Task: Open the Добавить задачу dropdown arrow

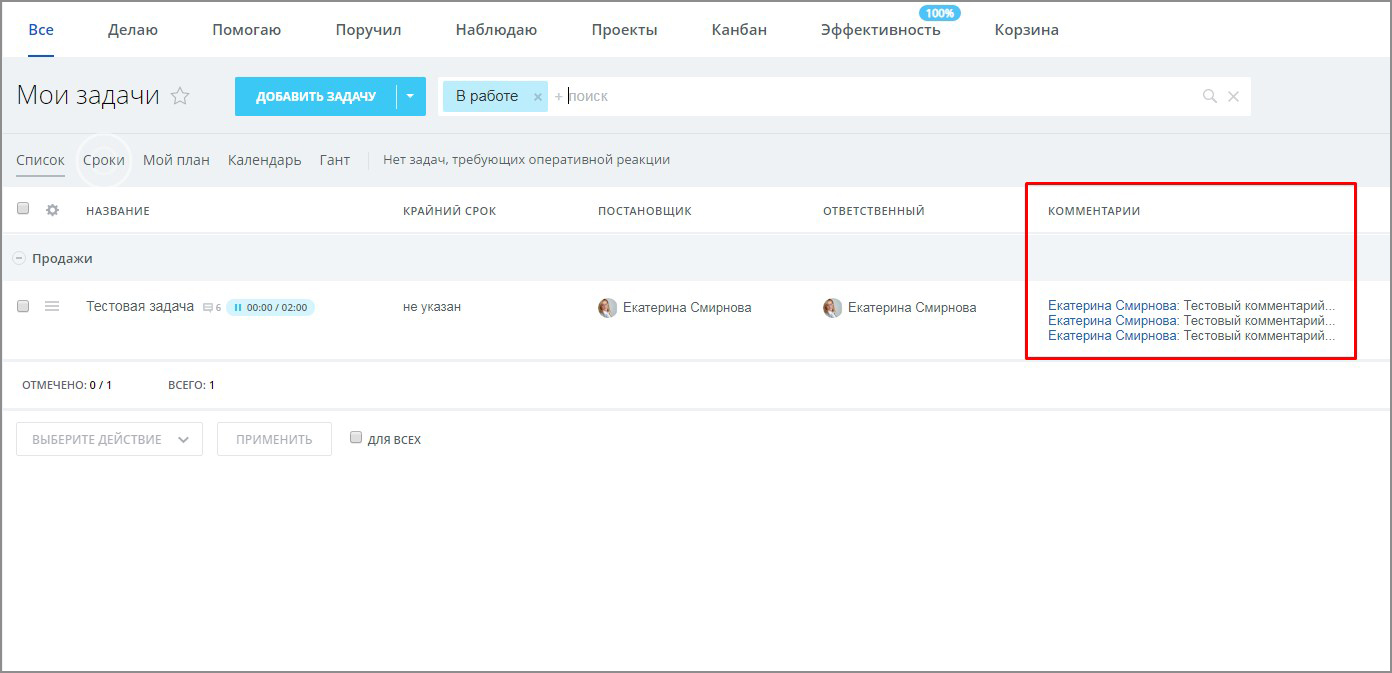Action: tap(410, 96)
